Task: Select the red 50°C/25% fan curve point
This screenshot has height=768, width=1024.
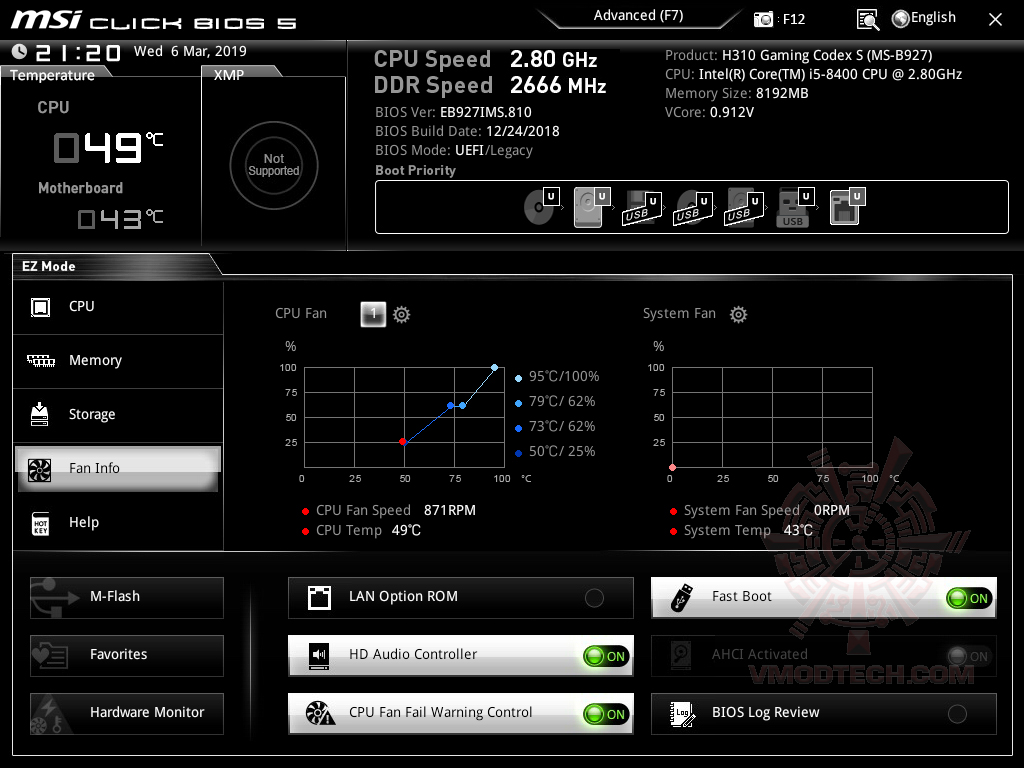Action: [x=403, y=442]
